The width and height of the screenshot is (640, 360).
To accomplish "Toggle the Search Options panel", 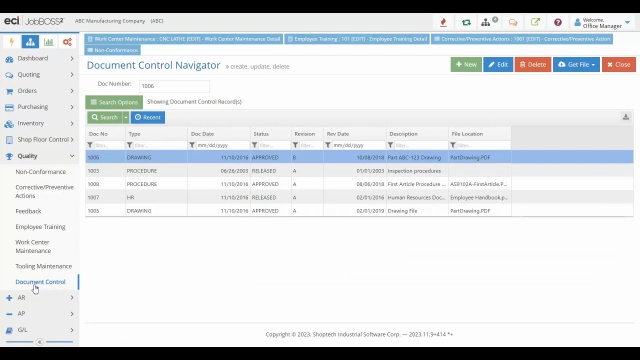I will [x=114, y=102].
